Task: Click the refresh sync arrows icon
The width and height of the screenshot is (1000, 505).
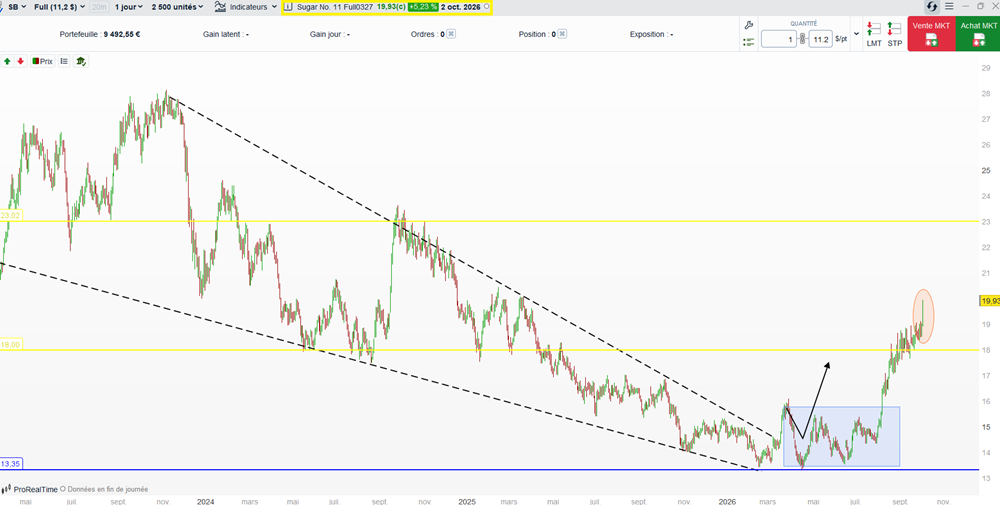Action: (x=932, y=6)
